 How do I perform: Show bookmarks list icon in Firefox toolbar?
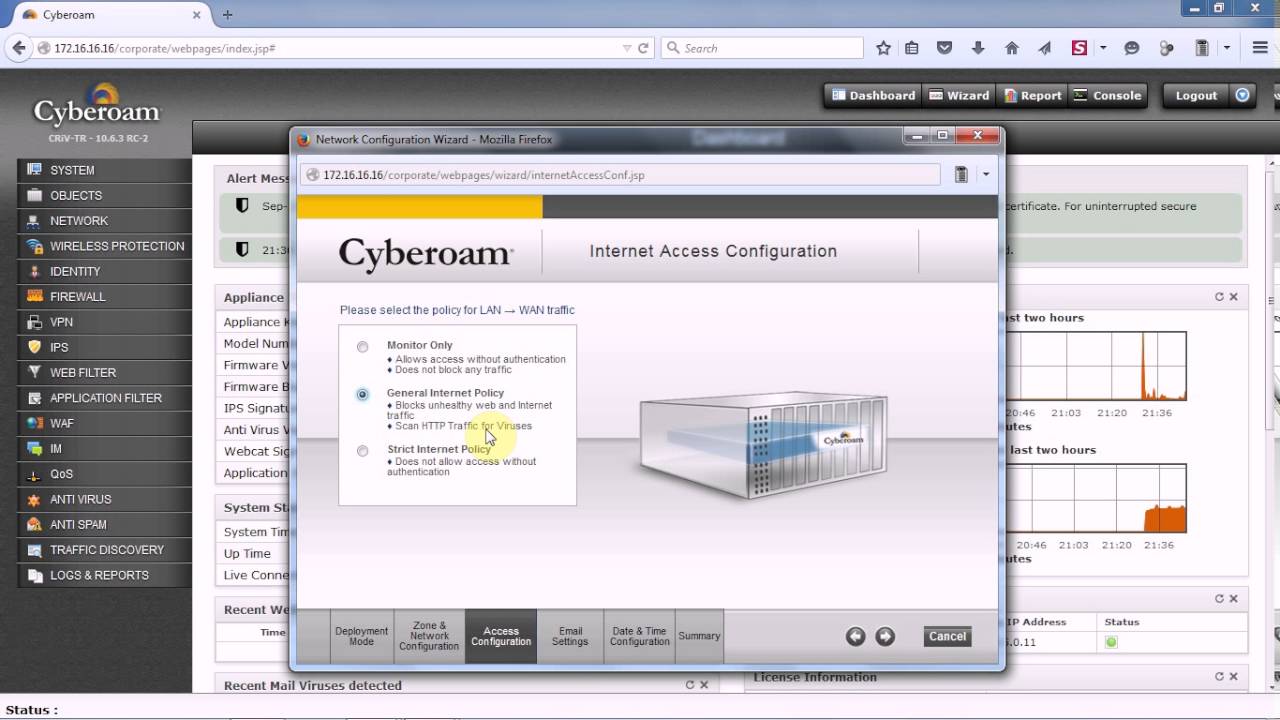(912, 48)
